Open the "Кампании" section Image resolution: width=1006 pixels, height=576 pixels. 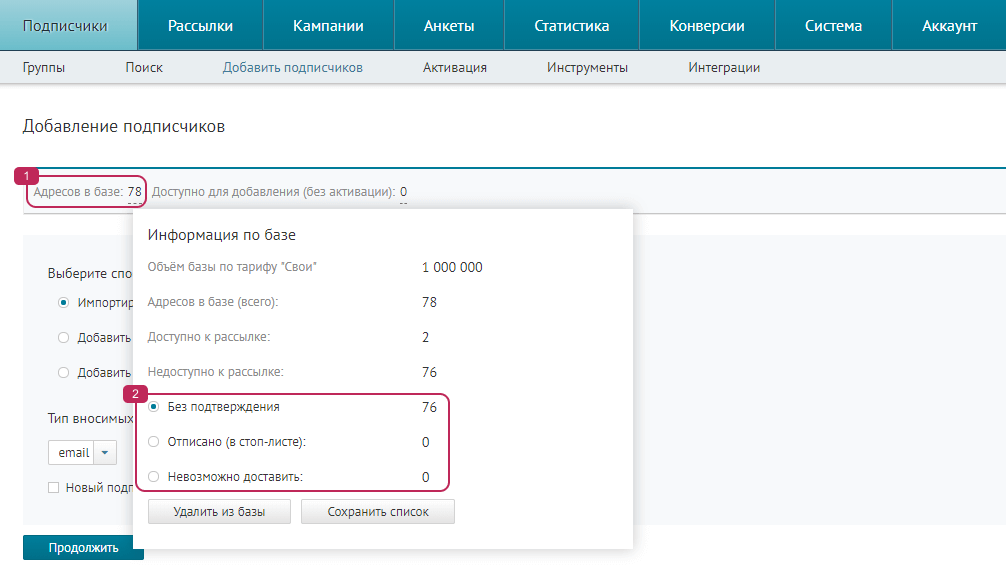pyautogui.click(x=328, y=24)
